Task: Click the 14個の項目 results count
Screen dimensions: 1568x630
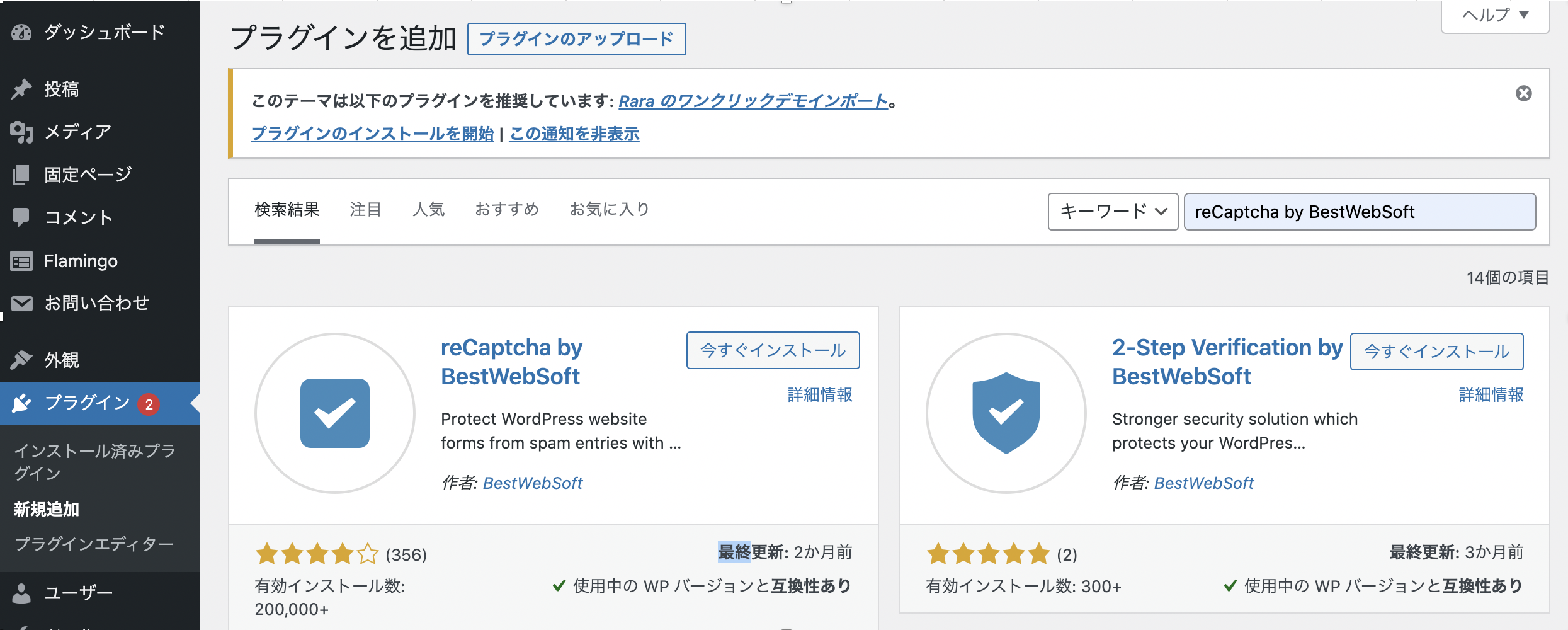Action: click(x=1508, y=278)
